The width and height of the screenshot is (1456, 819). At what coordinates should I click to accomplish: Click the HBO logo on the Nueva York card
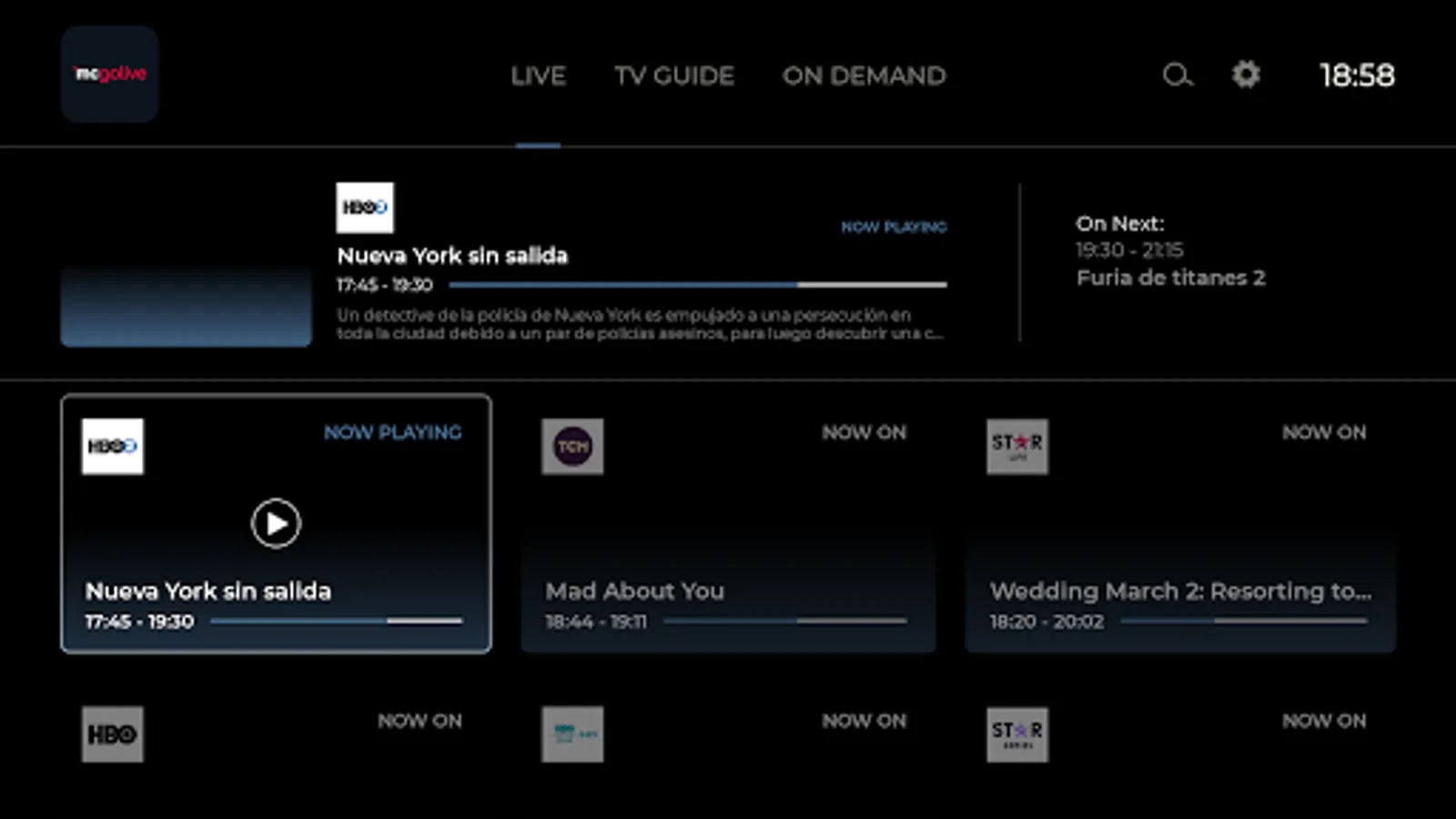(x=113, y=446)
